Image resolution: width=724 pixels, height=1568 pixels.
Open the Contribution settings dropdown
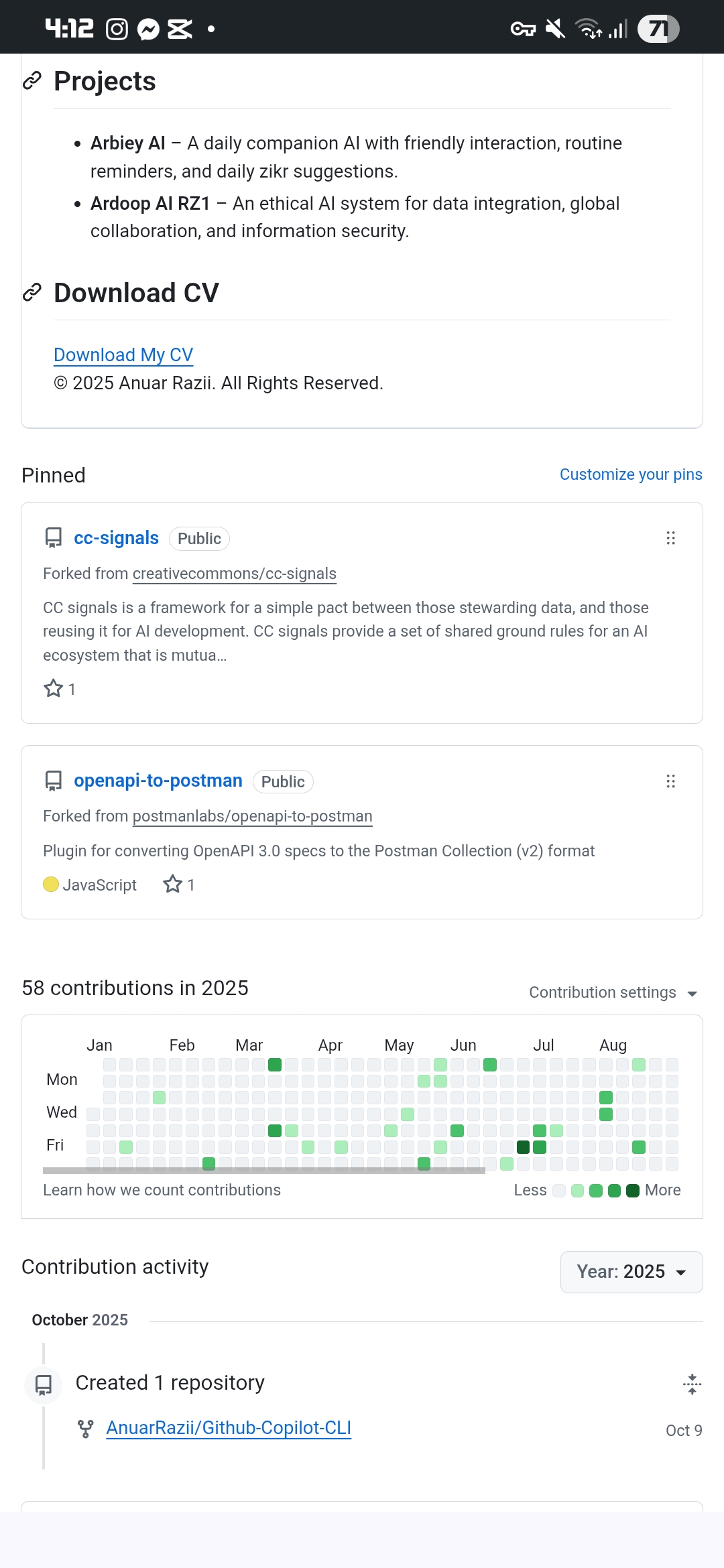[x=613, y=992]
